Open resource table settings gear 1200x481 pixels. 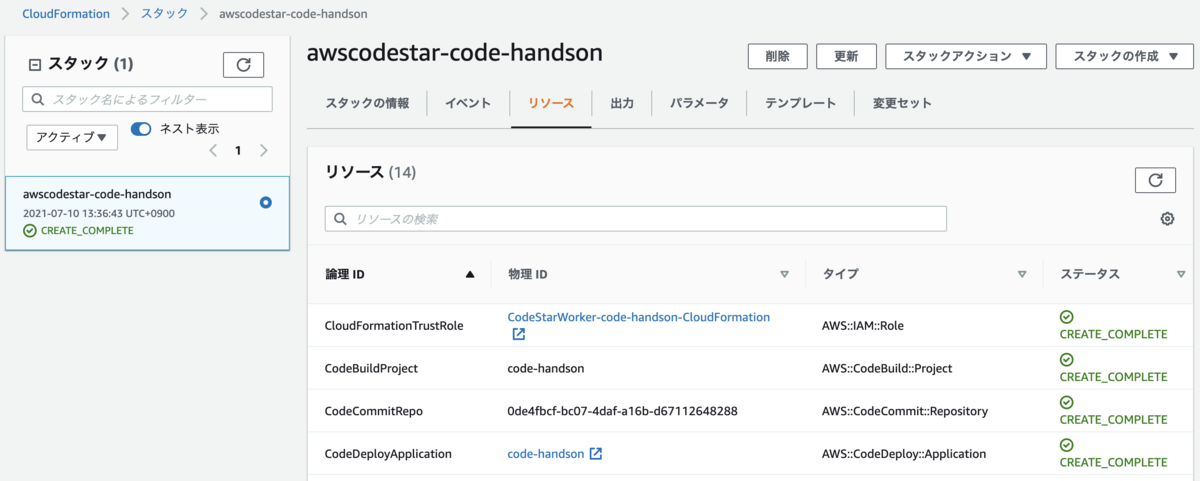click(1167, 219)
